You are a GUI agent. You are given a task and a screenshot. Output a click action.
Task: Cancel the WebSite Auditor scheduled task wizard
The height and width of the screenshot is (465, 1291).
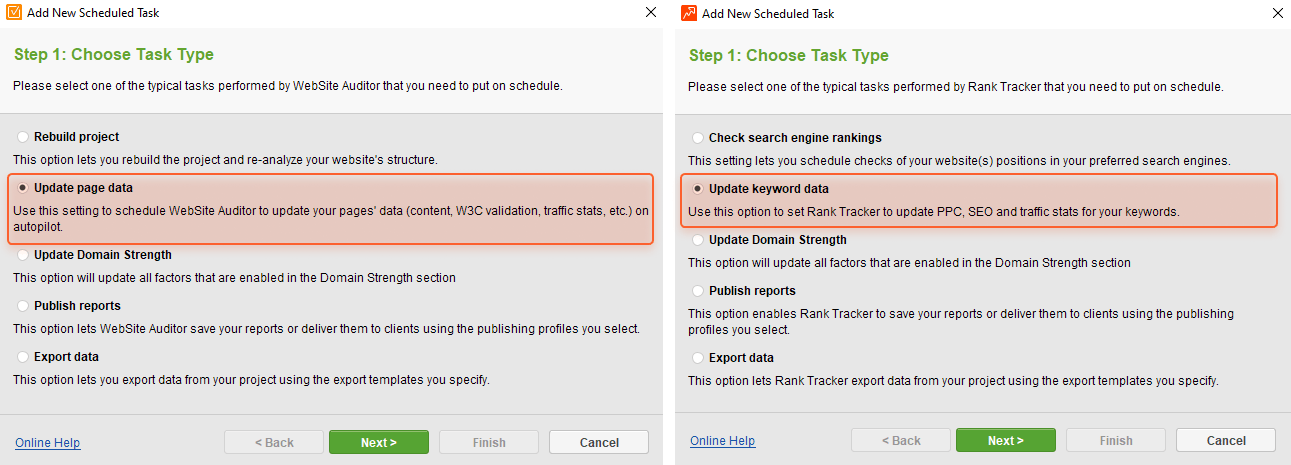[x=599, y=442]
